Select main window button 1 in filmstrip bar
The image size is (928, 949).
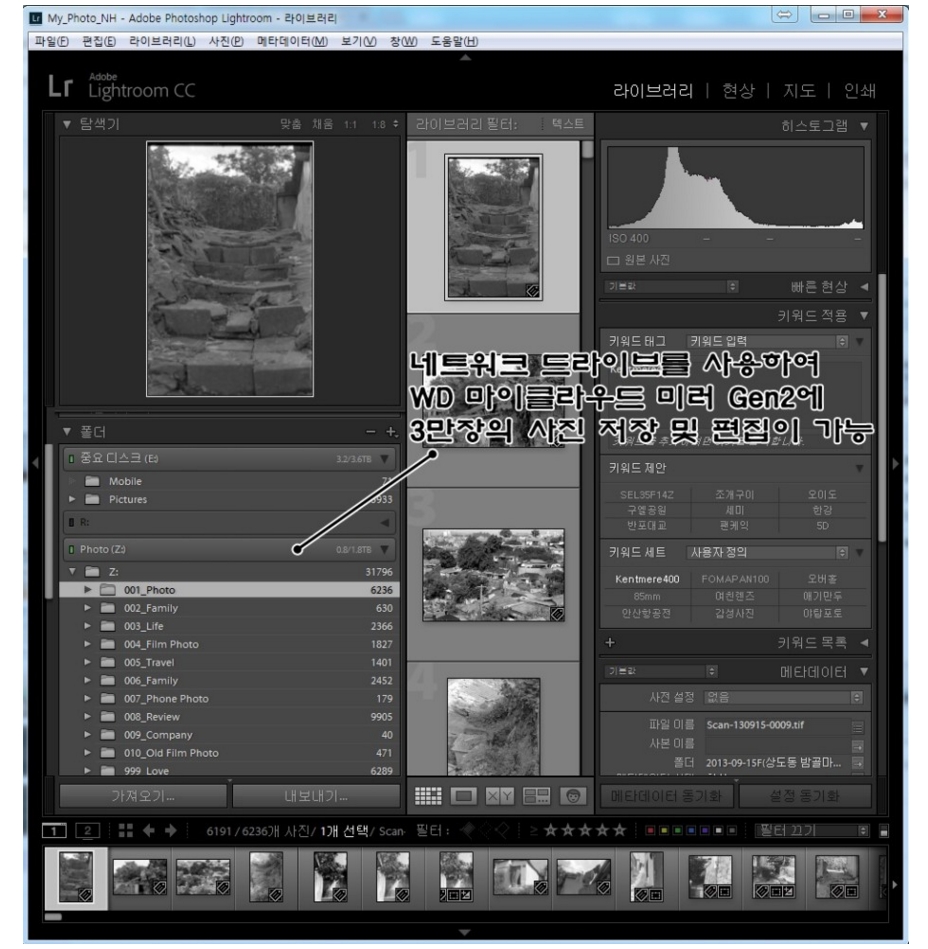(x=54, y=830)
